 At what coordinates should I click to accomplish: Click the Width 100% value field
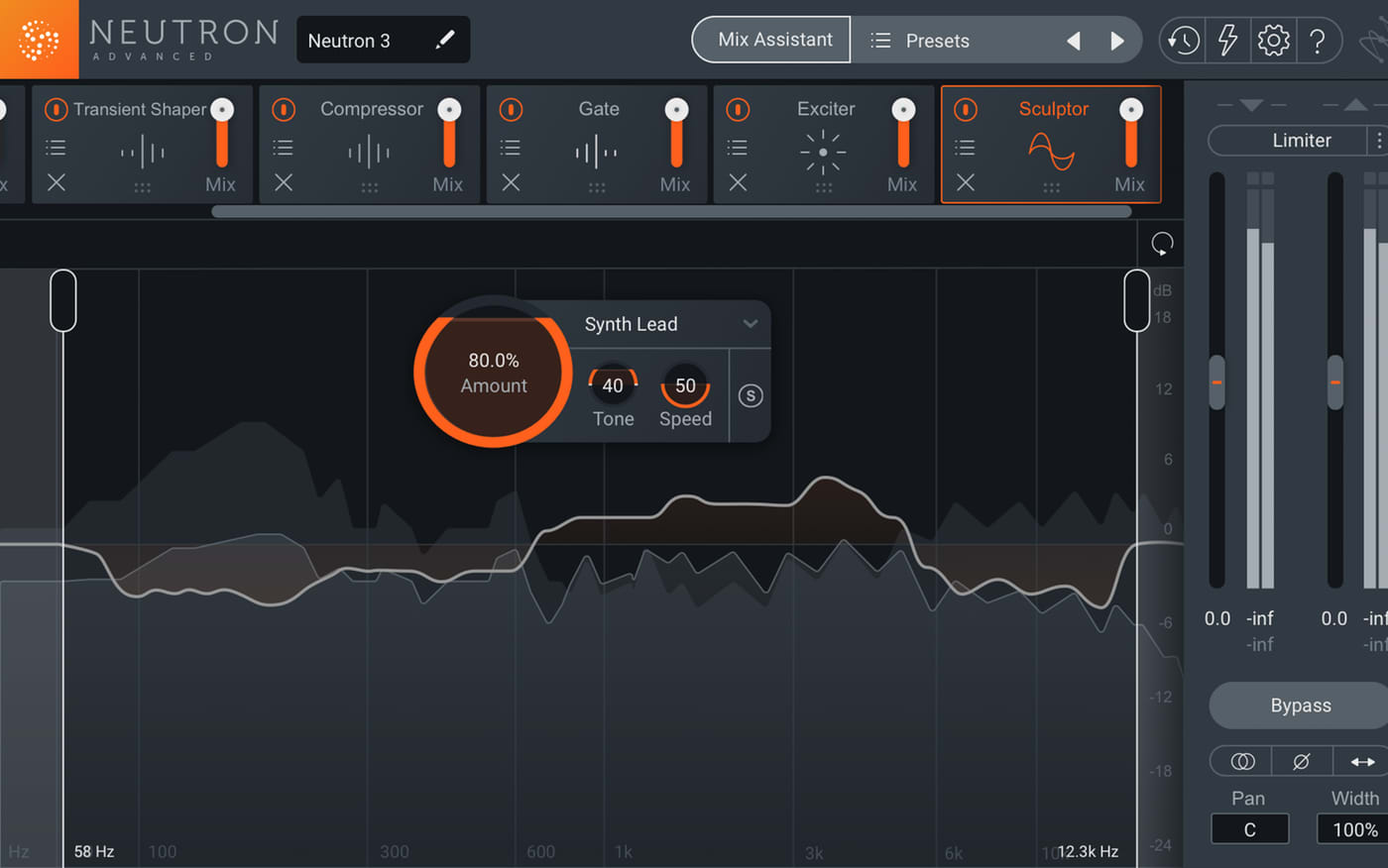1353,829
